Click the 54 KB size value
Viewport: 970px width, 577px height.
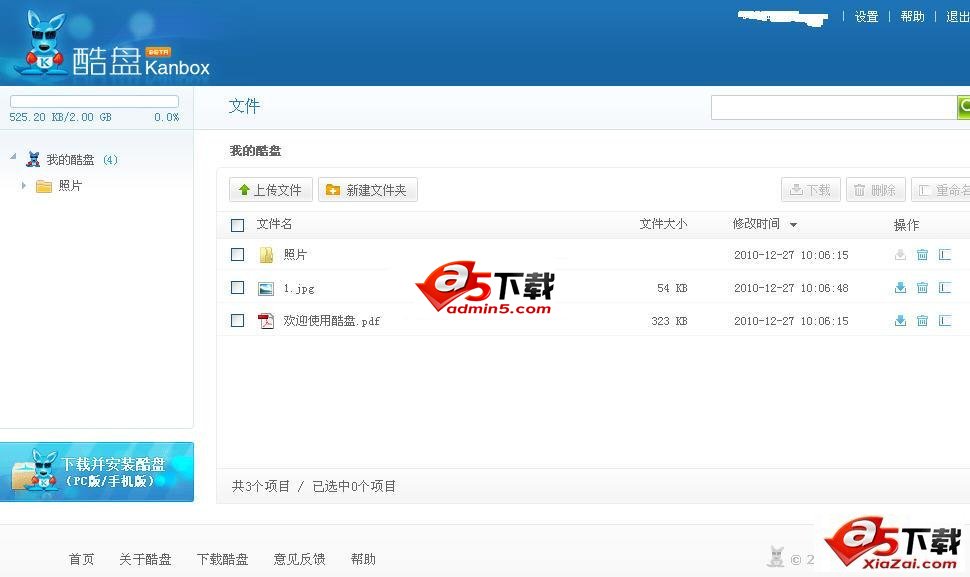click(672, 288)
